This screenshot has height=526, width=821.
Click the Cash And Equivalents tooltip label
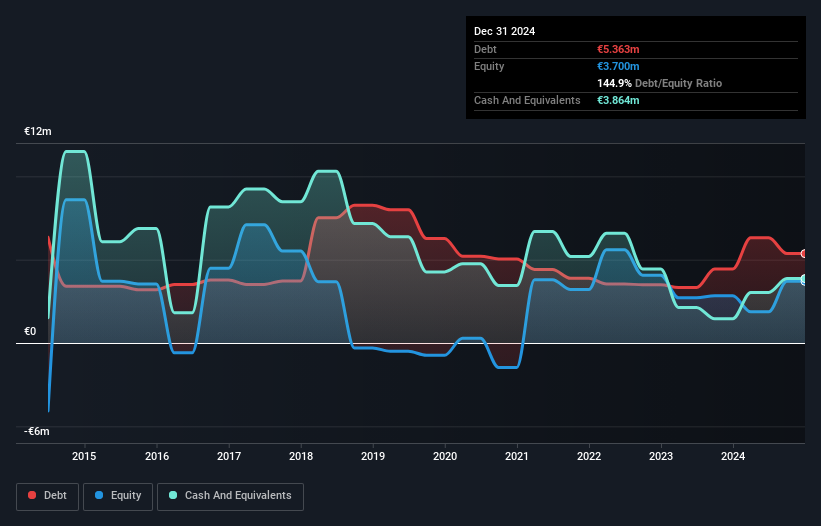527,100
